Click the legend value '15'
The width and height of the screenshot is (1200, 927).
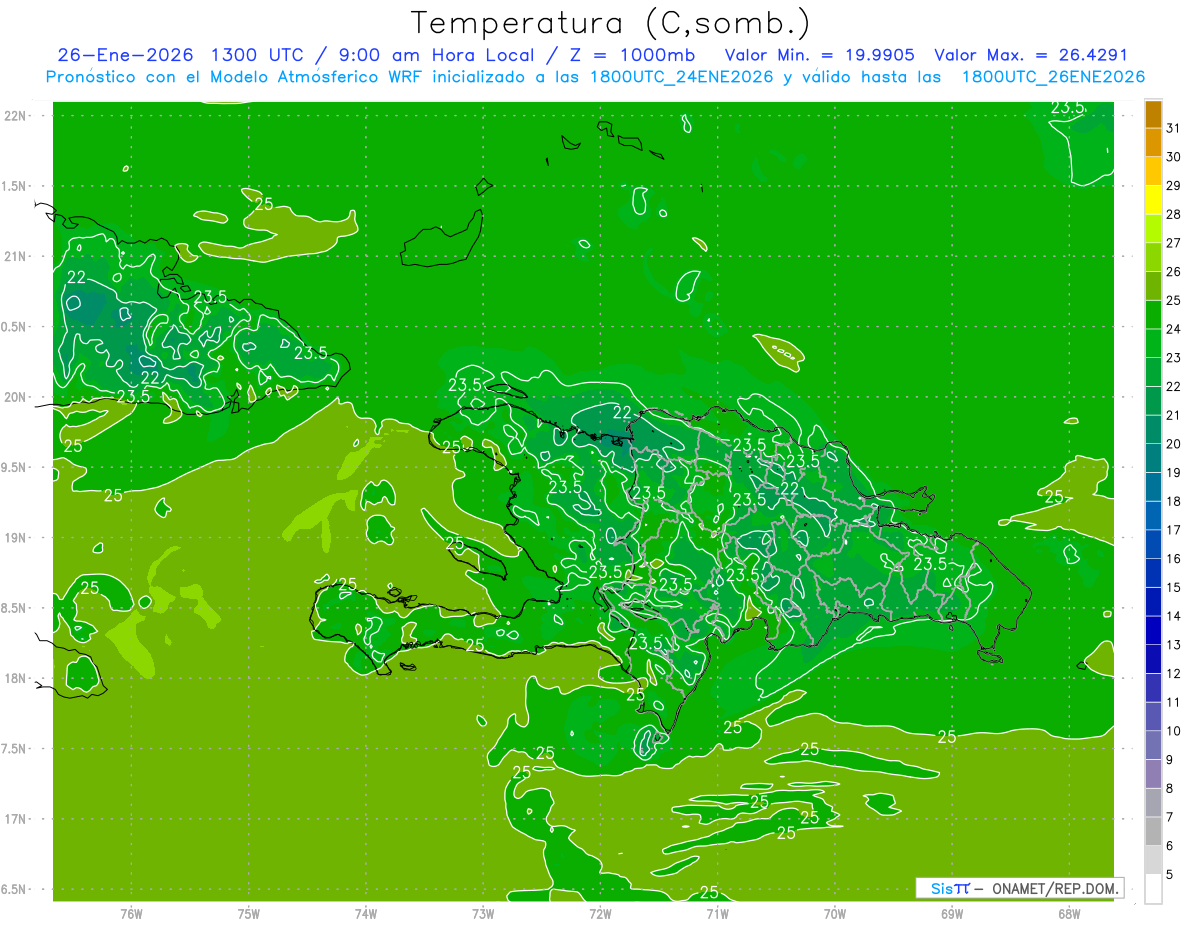(x=1174, y=587)
